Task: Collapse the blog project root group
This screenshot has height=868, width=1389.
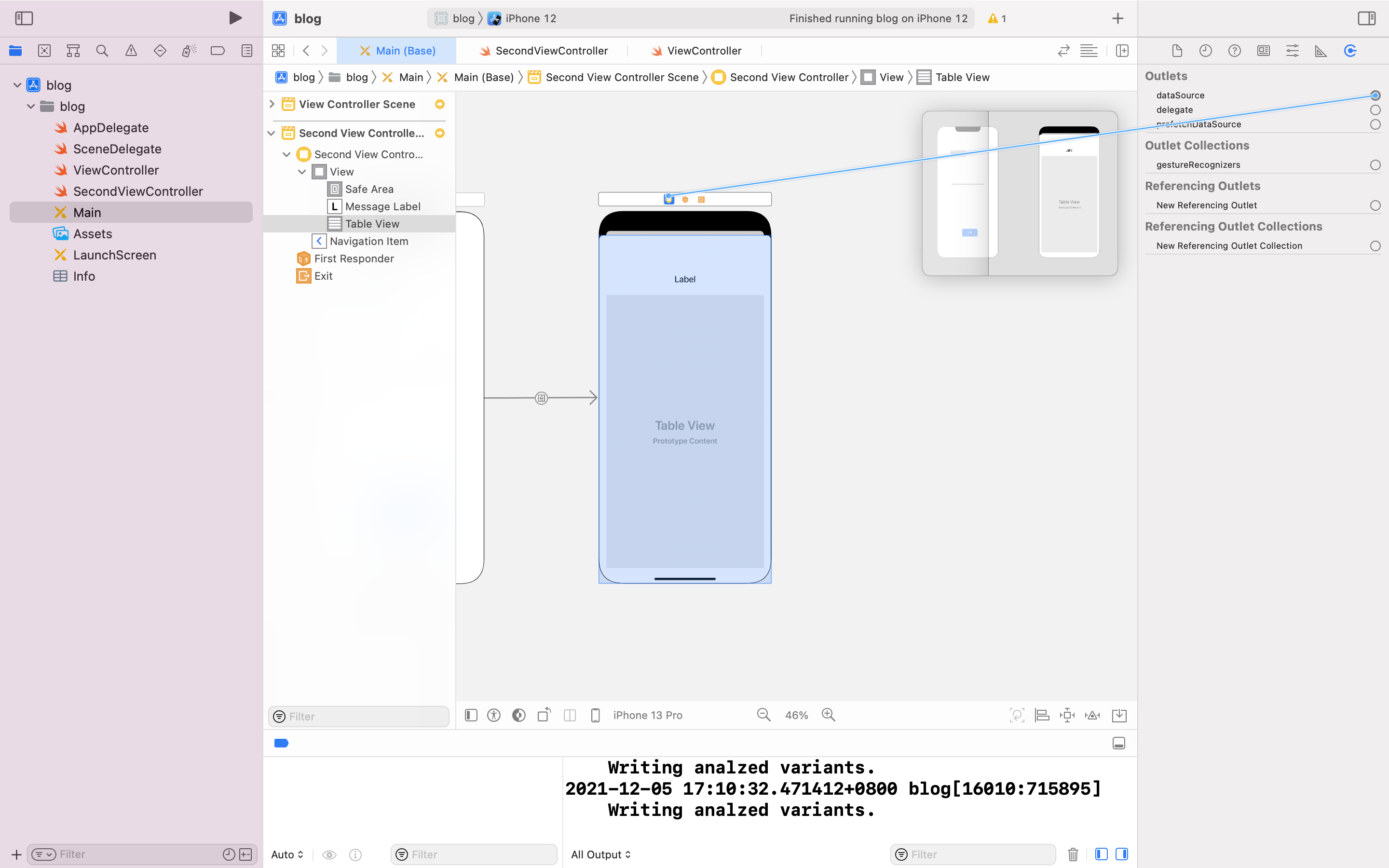Action: 17,85
